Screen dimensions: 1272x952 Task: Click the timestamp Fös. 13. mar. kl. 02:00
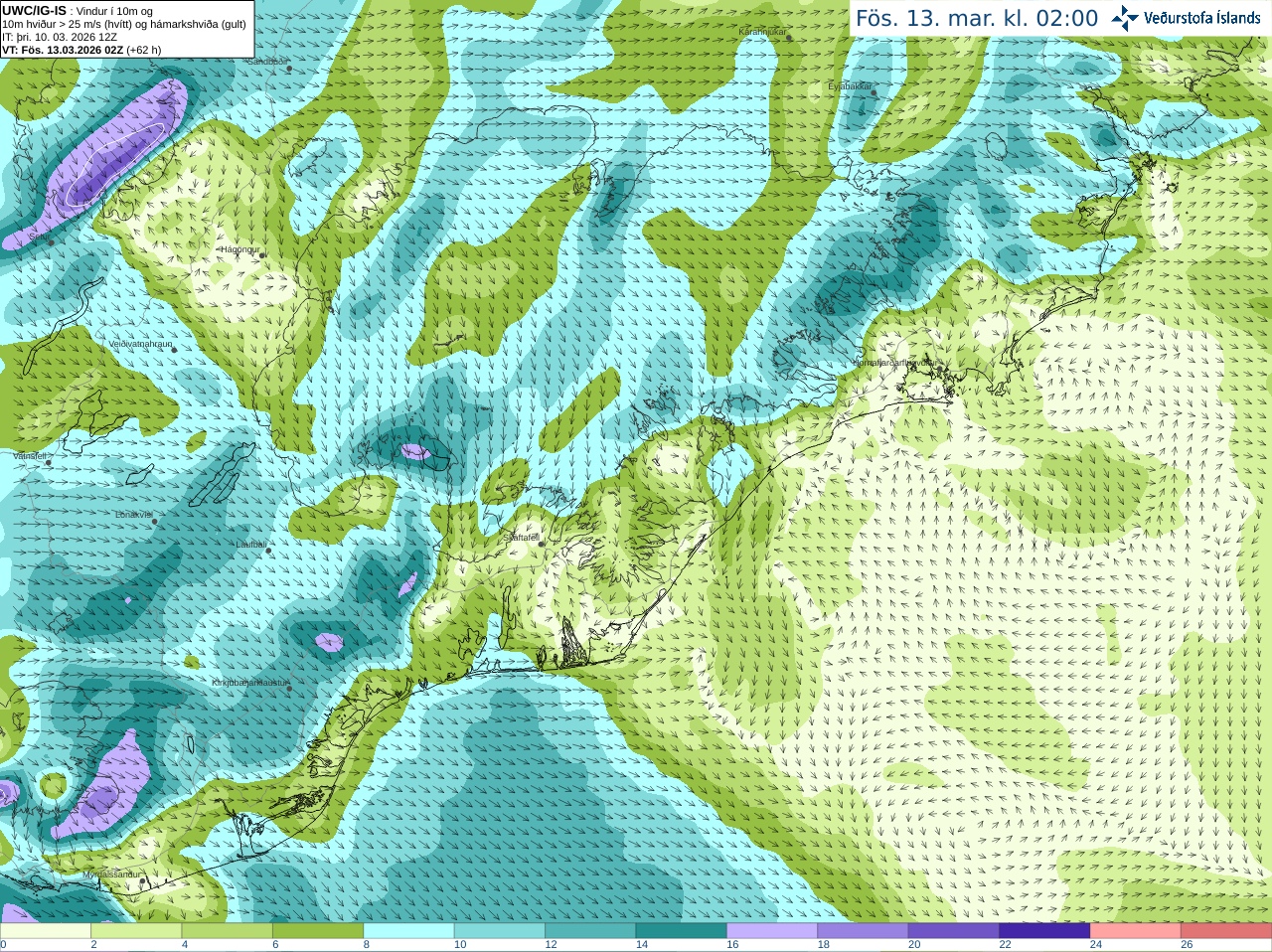(977, 19)
